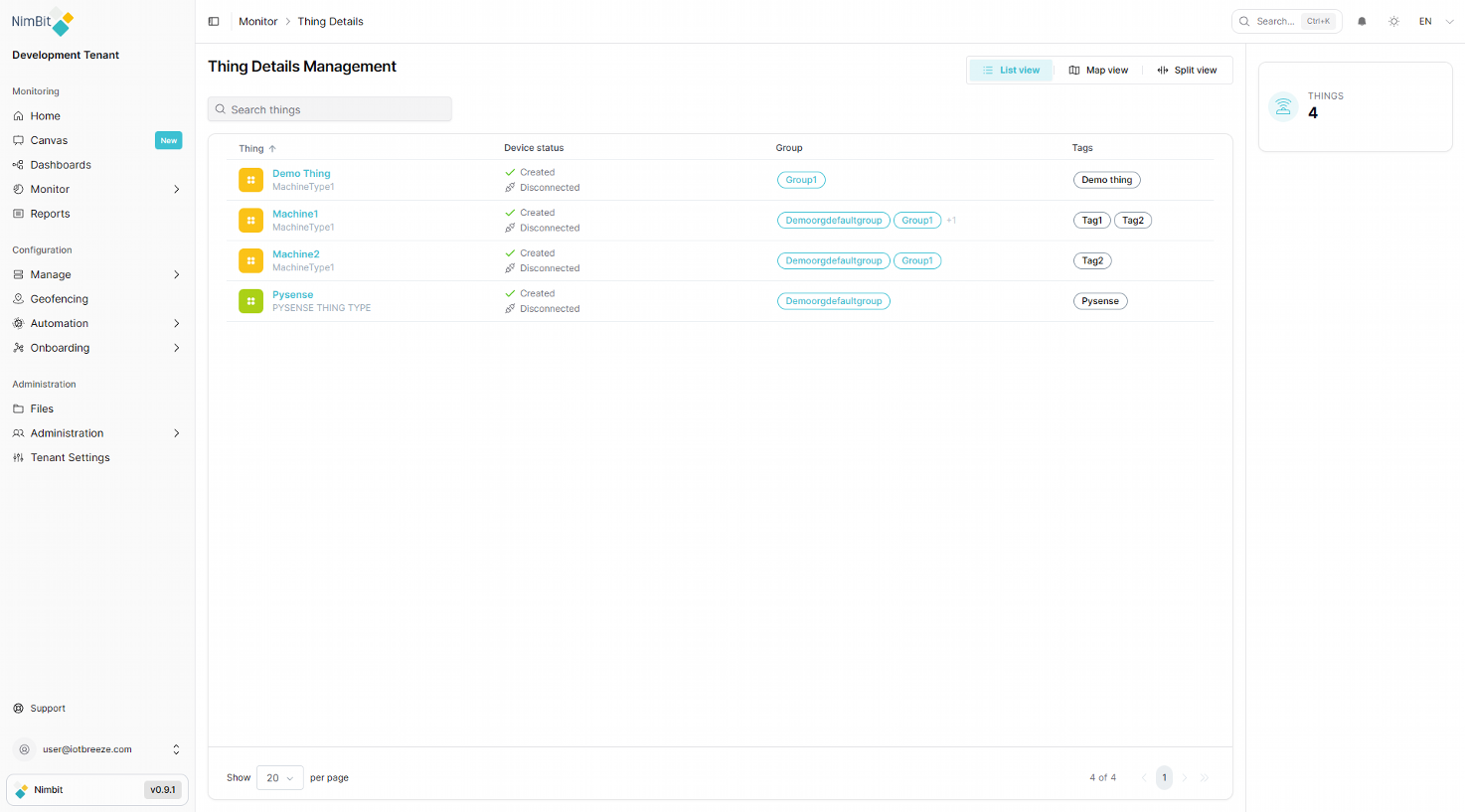
Task: Open the Files section
Action: (42, 408)
